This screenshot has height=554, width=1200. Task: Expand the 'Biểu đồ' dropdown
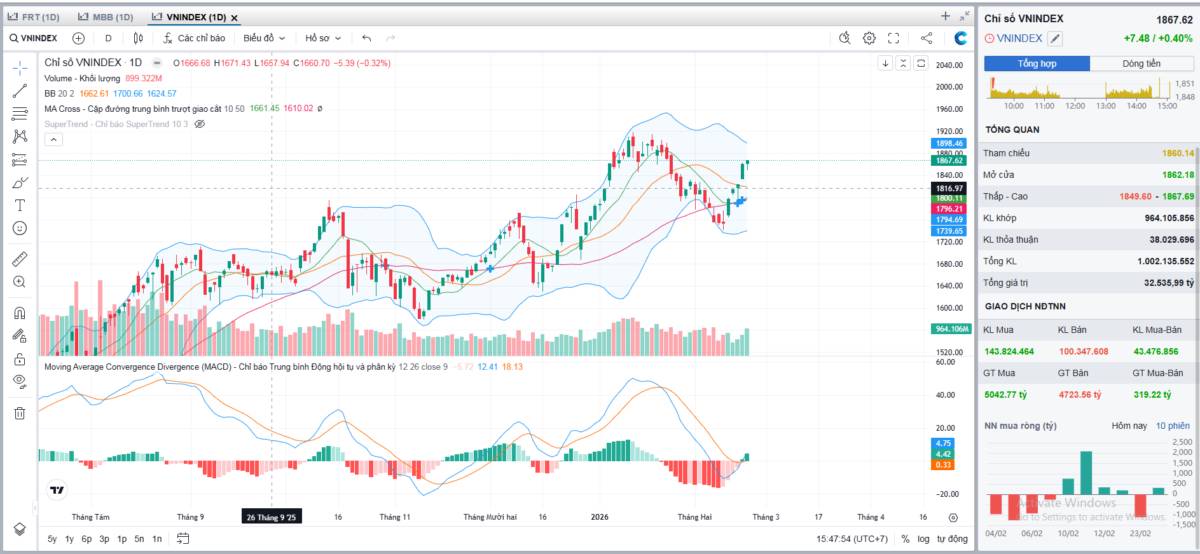(264, 38)
